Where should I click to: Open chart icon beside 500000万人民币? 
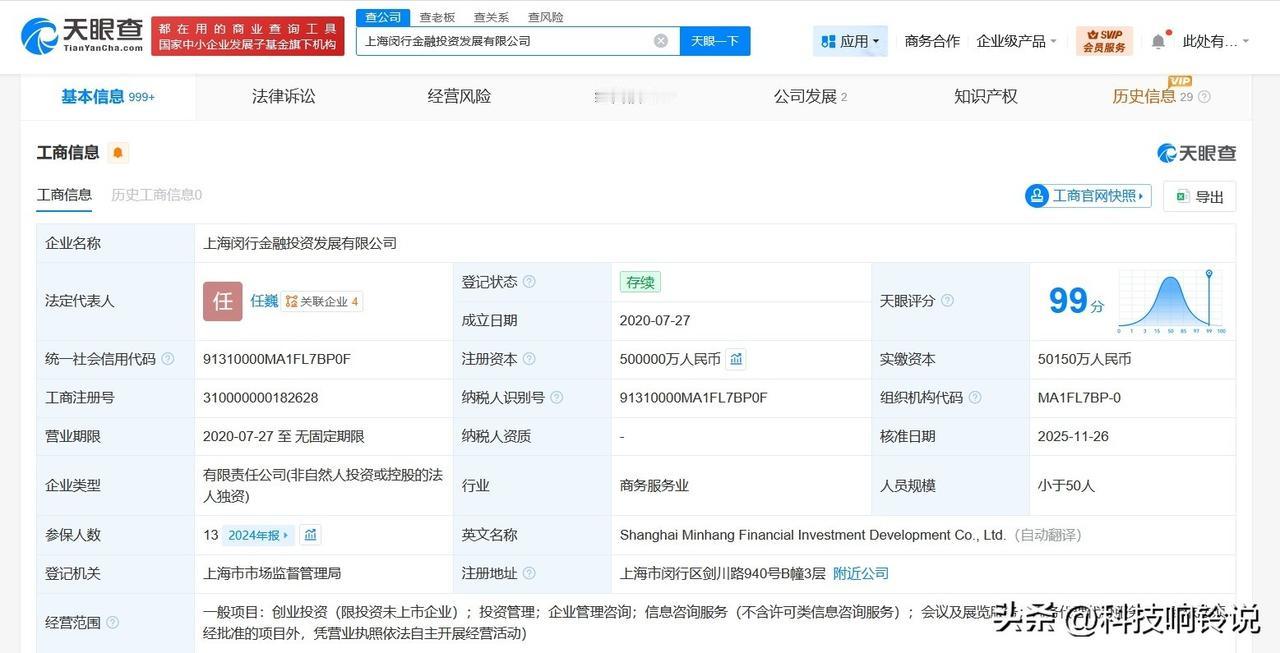pyautogui.click(x=737, y=359)
